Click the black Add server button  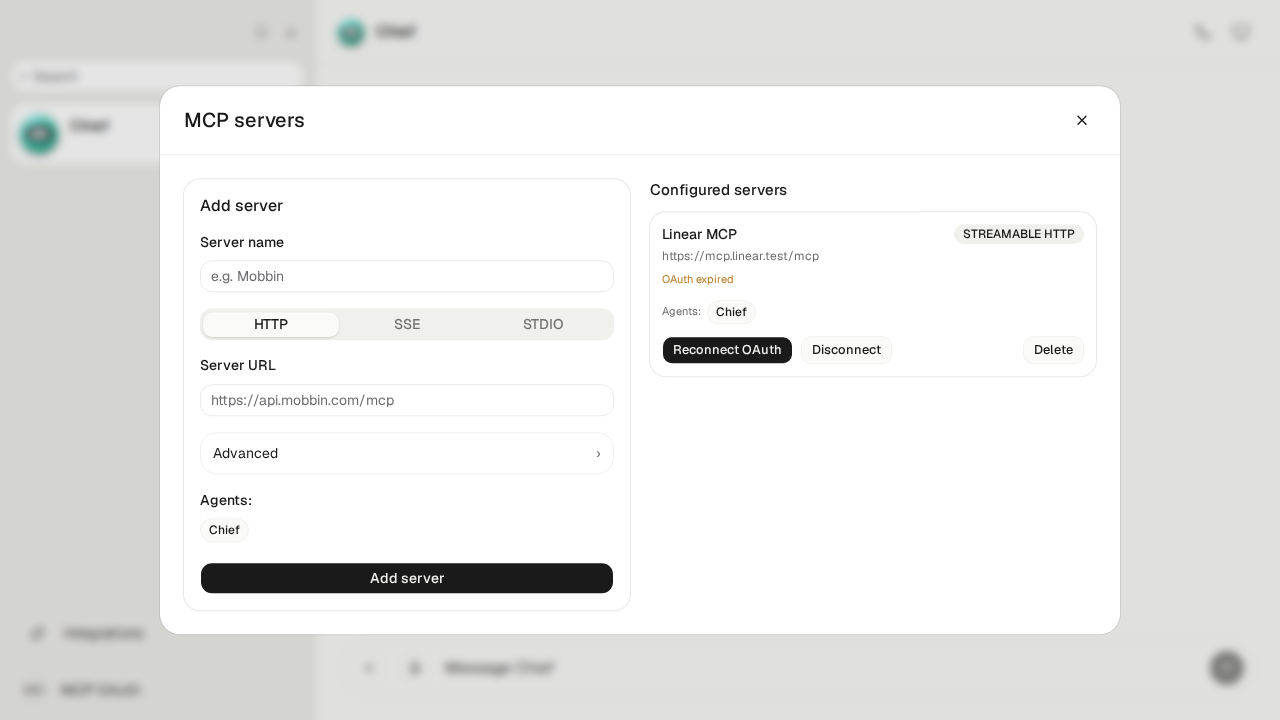407,578
